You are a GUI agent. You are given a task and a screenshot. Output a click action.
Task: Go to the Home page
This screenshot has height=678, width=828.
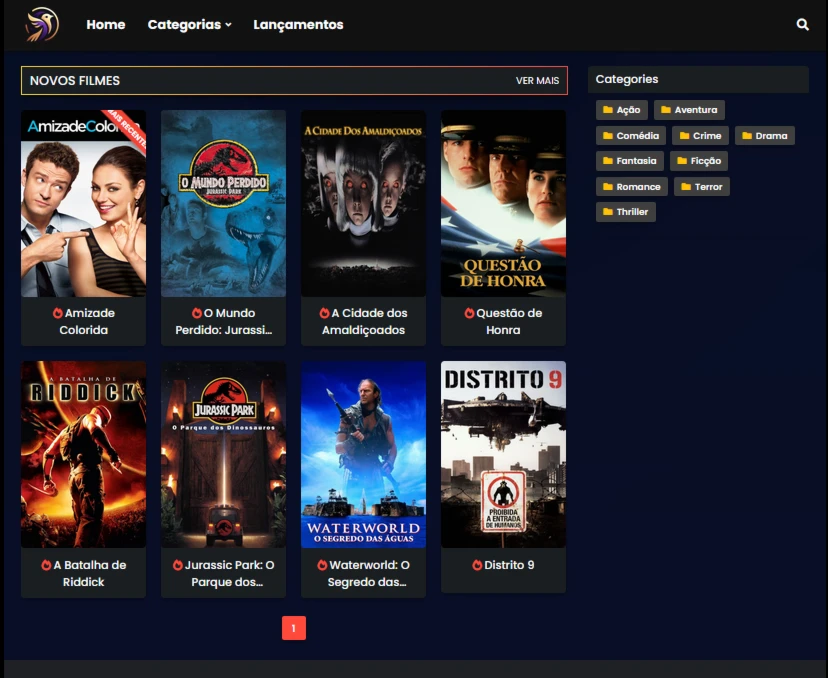[106, 25]
